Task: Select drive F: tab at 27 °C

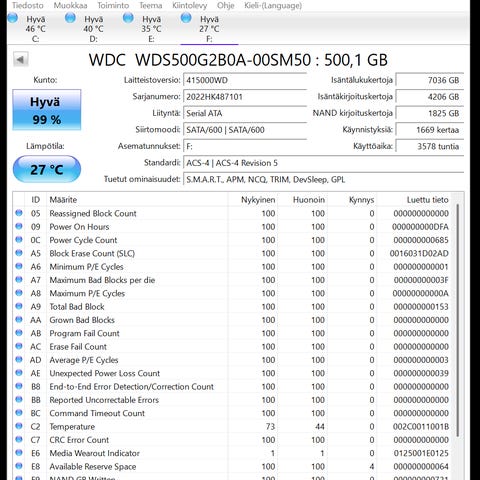Action: pyautogui.click(x=209, y=28)
